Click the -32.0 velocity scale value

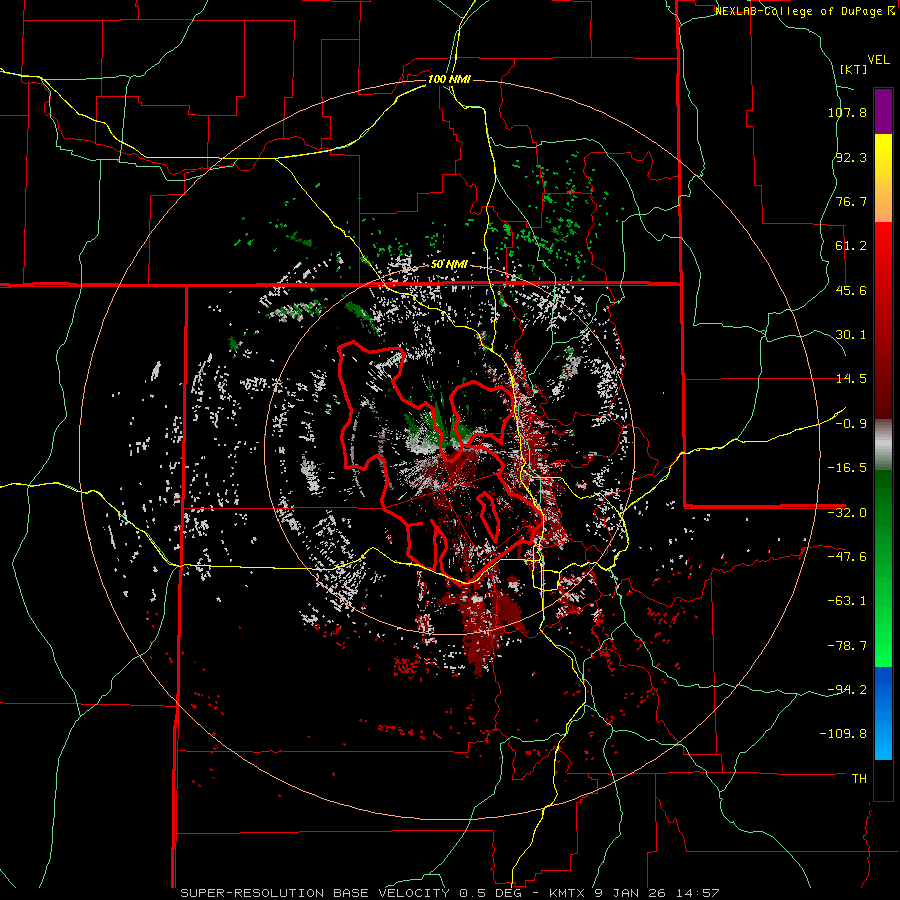coord(847,513)
